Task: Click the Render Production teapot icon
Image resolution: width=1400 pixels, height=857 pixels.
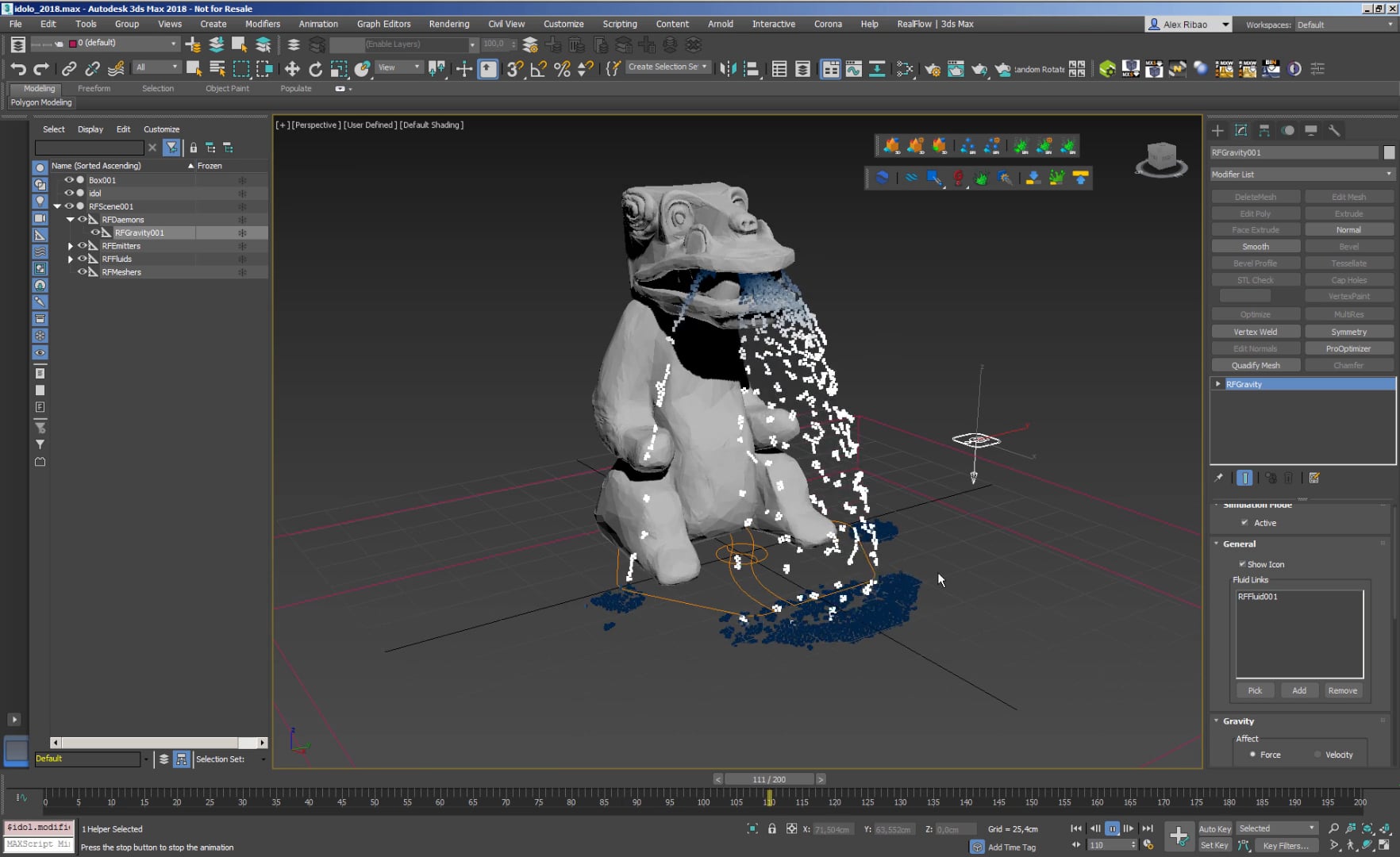Action: click(980, 69)
